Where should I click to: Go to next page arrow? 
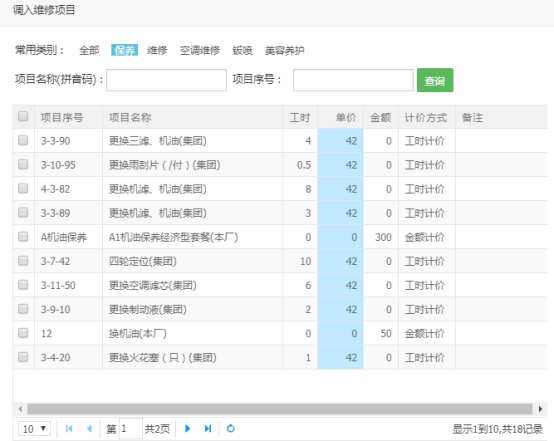188,429
